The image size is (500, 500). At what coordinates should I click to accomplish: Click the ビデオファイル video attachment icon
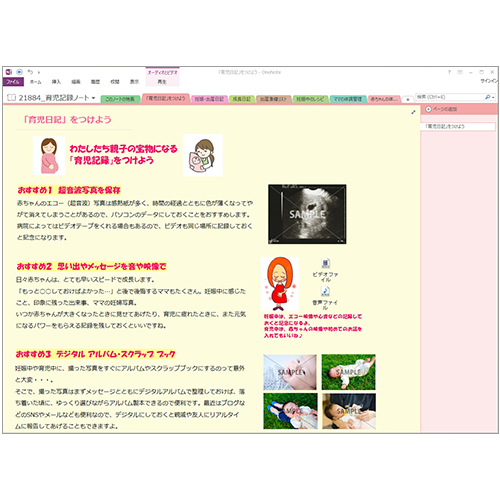click(x=325, y=263)
